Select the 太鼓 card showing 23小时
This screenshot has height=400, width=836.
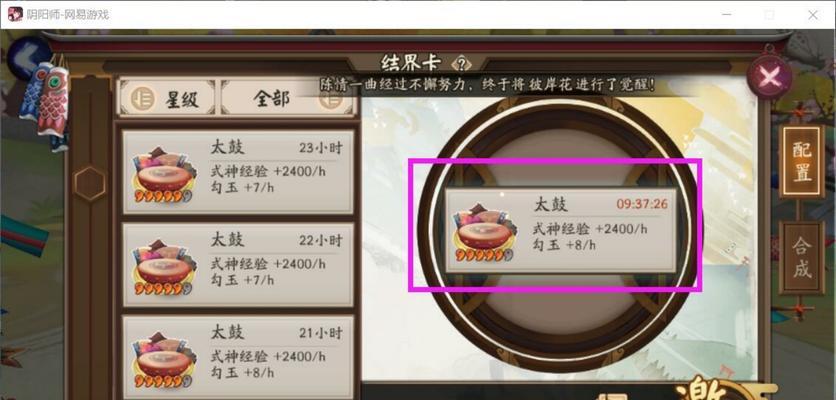coord(238,172)
